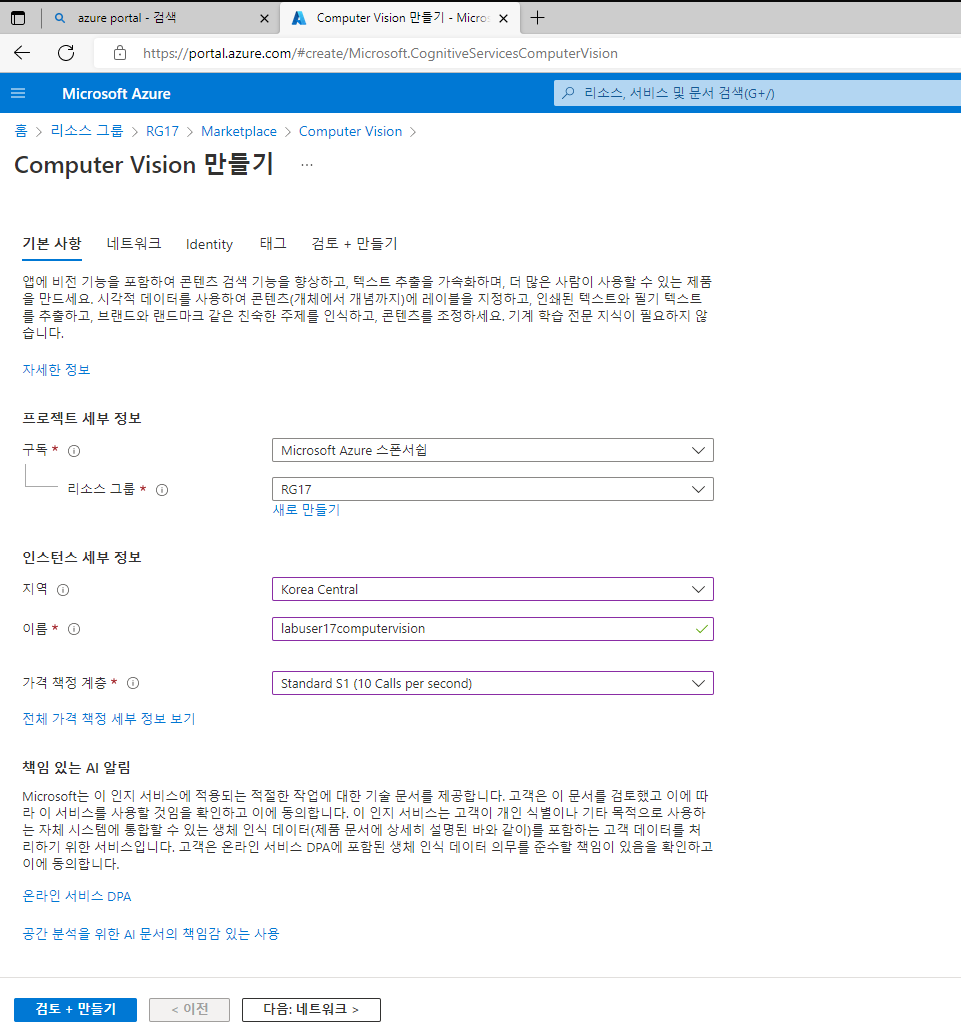This screenshot has height=1031, width=961.
Task: Close the 'Computer Vision 만들기' tab
Action: 504,18
